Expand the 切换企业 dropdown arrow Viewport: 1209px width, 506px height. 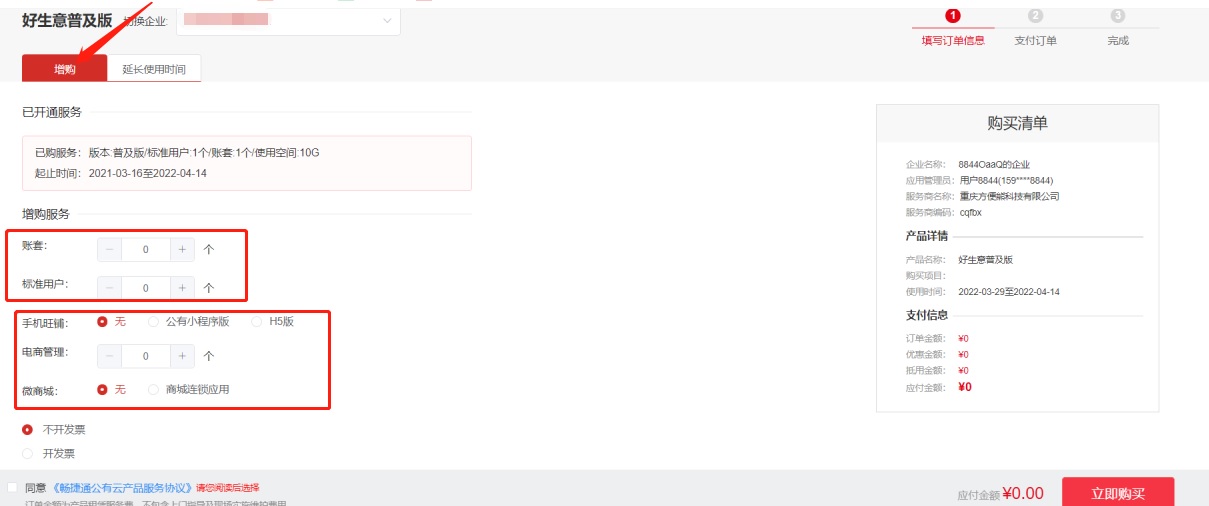coord(388,21)
